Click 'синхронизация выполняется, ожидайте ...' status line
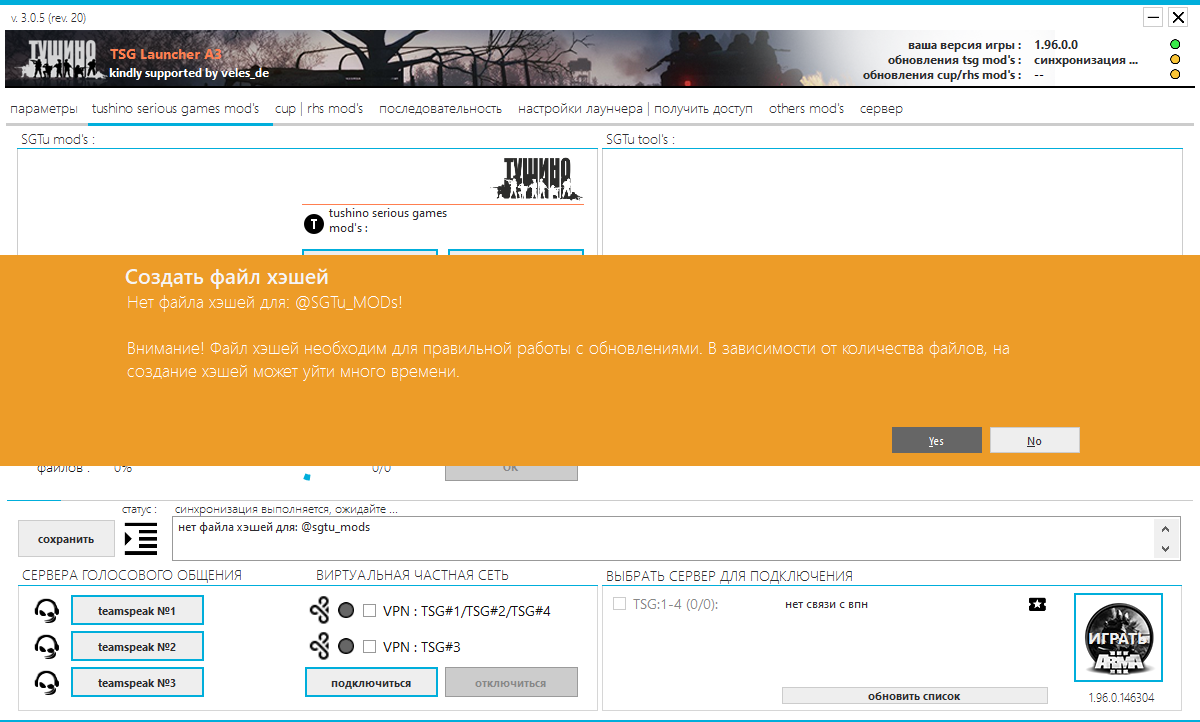 coord(287,508)
